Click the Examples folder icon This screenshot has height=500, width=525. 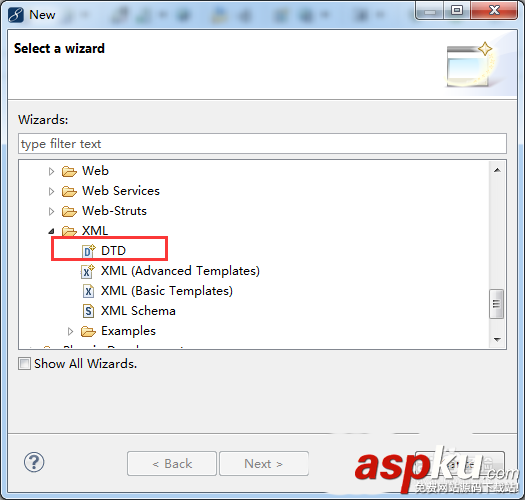coord(88,331)
